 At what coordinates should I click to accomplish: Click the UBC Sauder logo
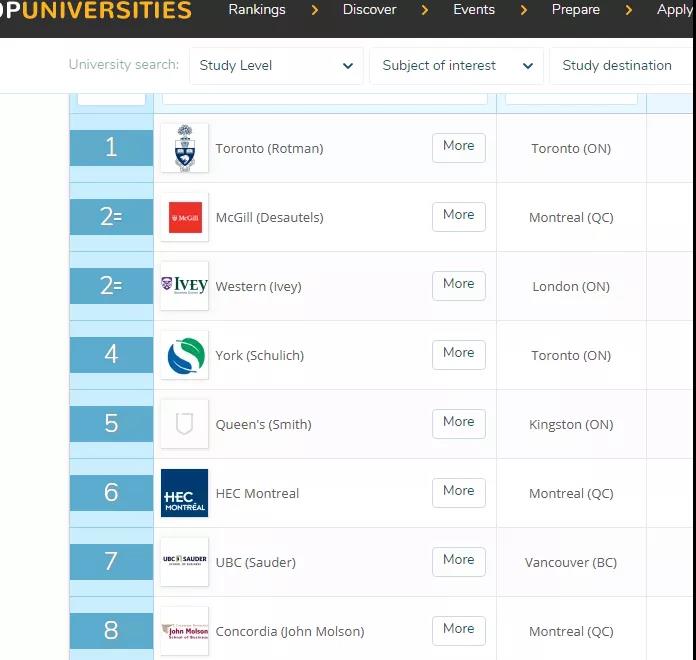184,562
